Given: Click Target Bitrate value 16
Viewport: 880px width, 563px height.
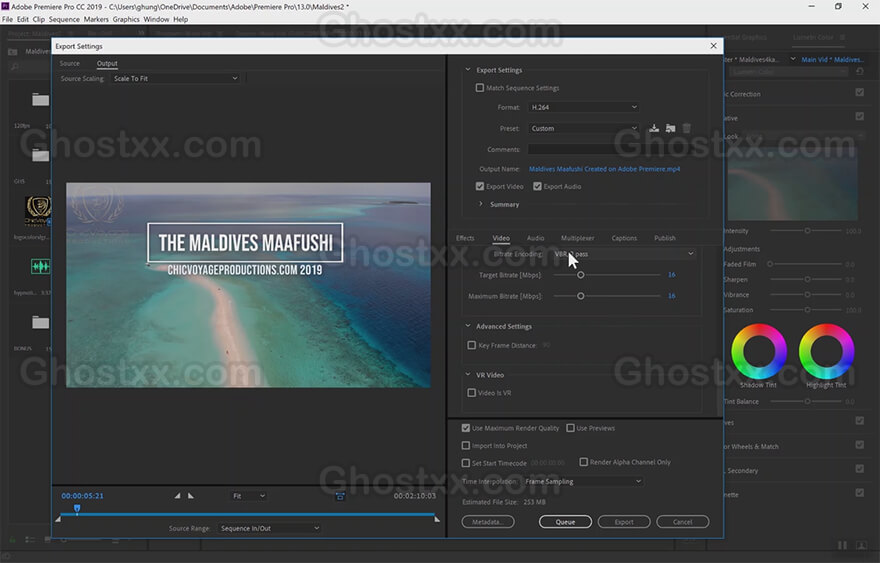Looking at the screenshot, I should coord(672,275).
